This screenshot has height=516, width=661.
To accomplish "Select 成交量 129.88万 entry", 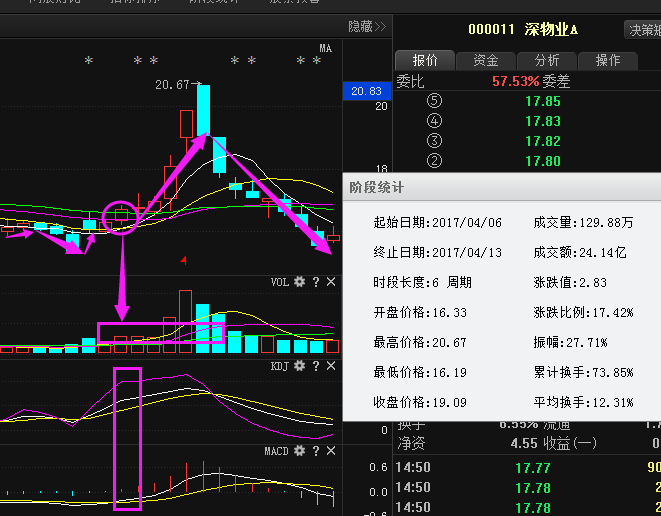I will (583, 222).
